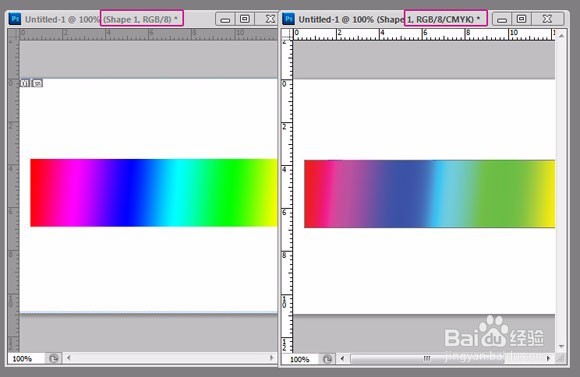Click the right scroll arrow in the left window
This screenshot has width=580, height=377.
point(272,358)
